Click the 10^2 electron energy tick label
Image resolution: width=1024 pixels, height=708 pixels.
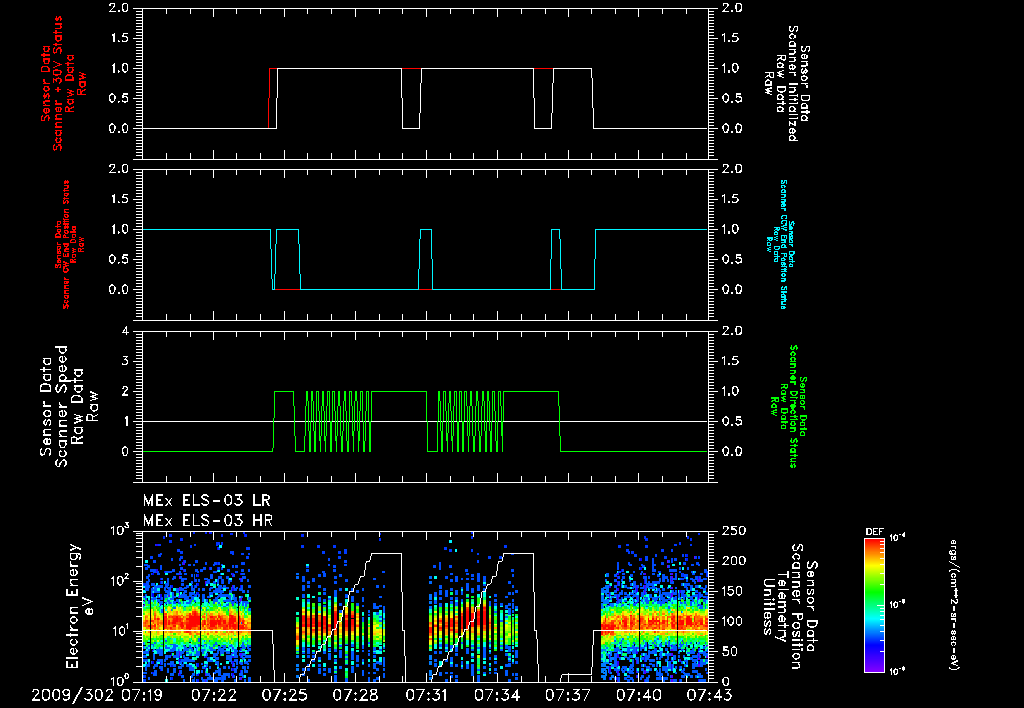(x=120, y=581)
